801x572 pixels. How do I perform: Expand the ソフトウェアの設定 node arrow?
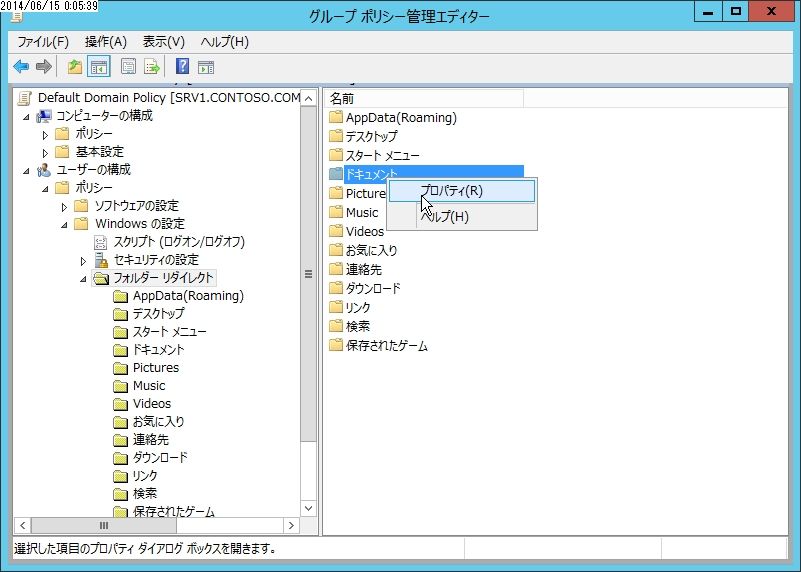click(64, 207)
